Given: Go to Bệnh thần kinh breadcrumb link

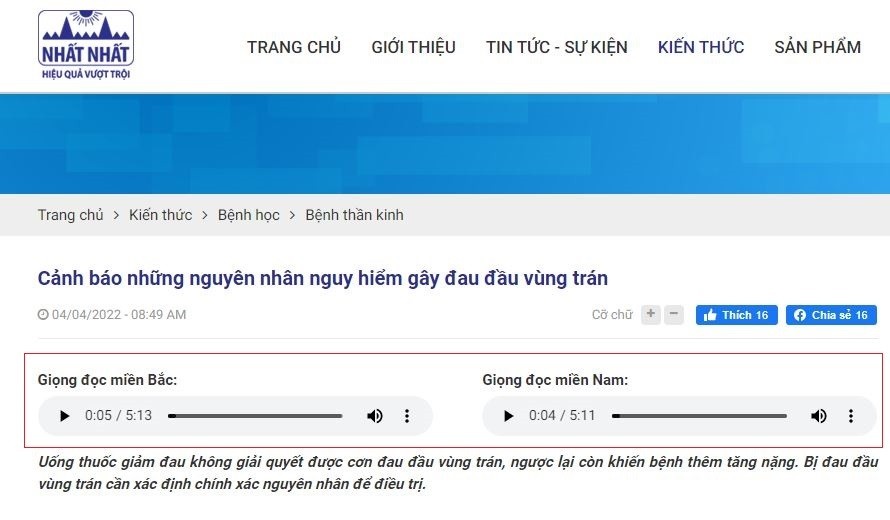Looking at the screenshot, I should (x=354, y=215).
